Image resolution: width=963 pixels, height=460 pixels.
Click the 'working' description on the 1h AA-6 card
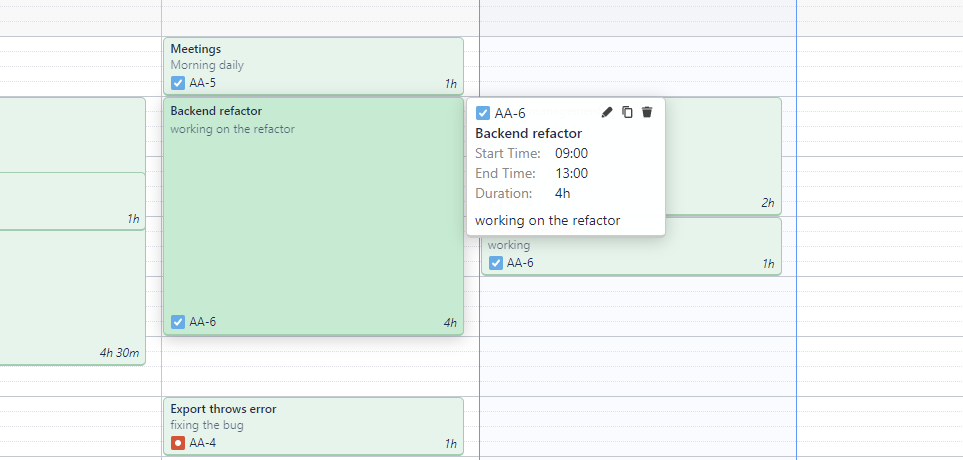pyautogui.click(x=509, y=245)
